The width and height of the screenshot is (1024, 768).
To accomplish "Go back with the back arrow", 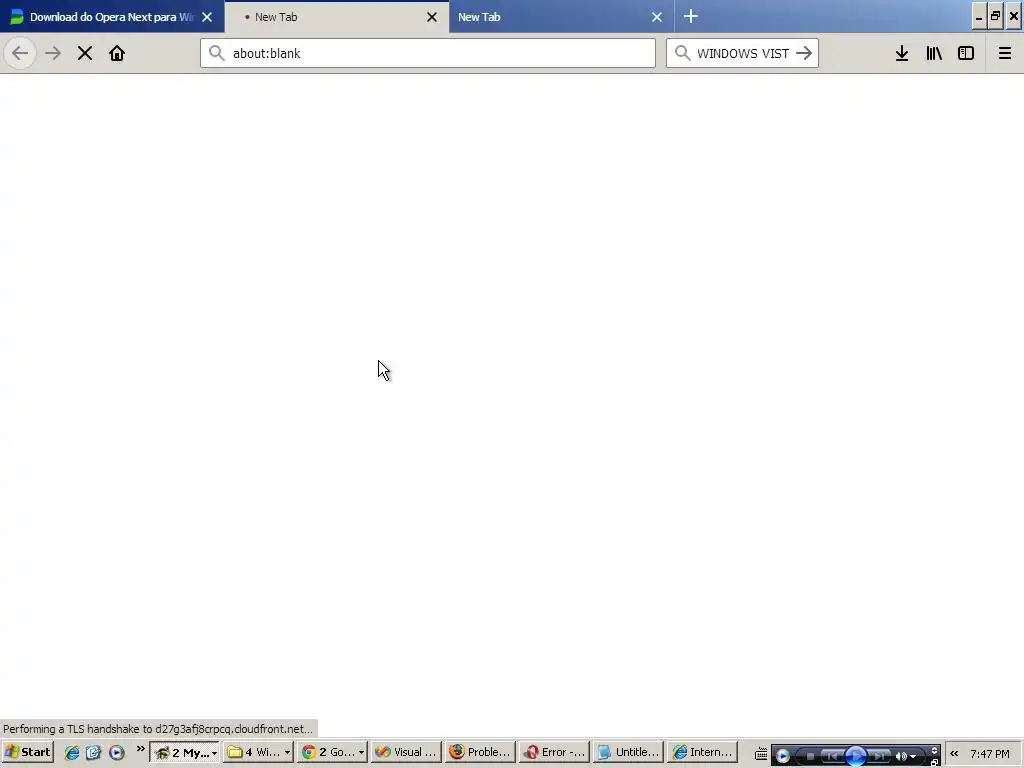I will (20, 53).
